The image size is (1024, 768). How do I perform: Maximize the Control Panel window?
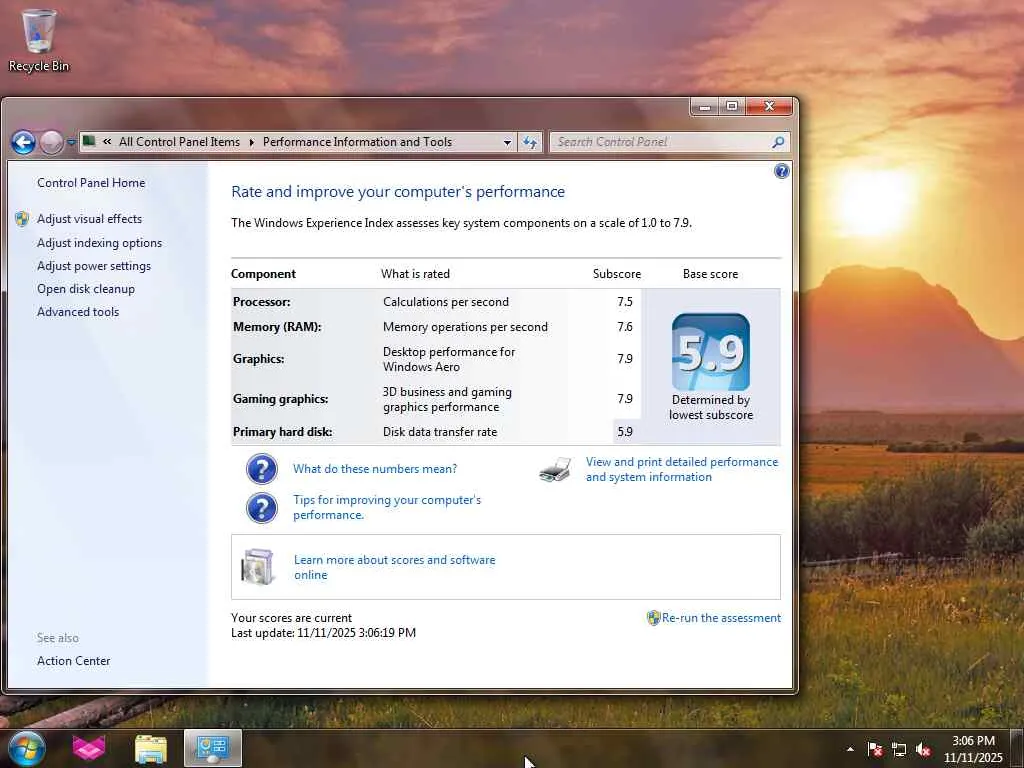pos(732,106)
